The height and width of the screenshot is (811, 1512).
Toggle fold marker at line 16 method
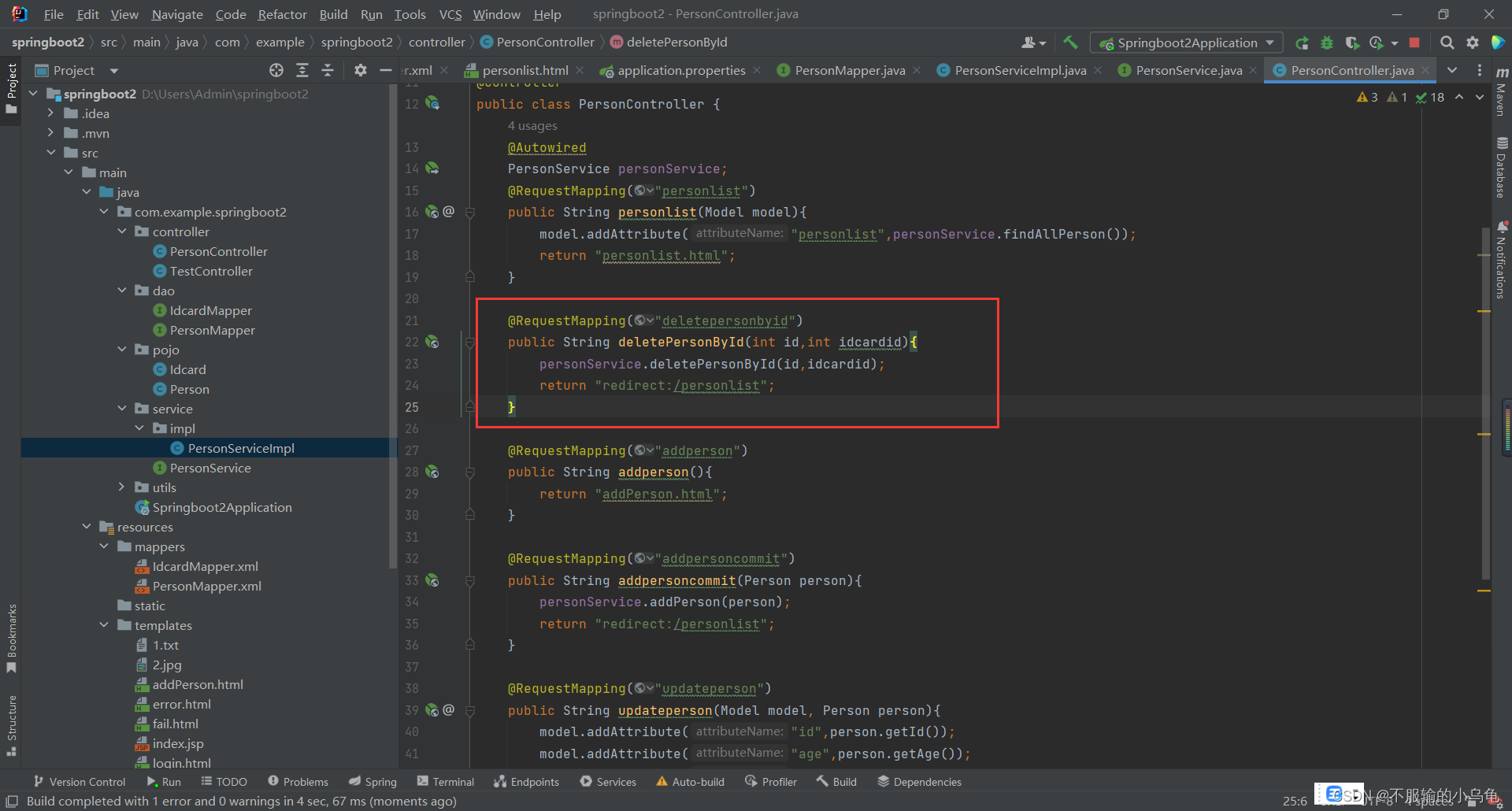tap(470, 212)
